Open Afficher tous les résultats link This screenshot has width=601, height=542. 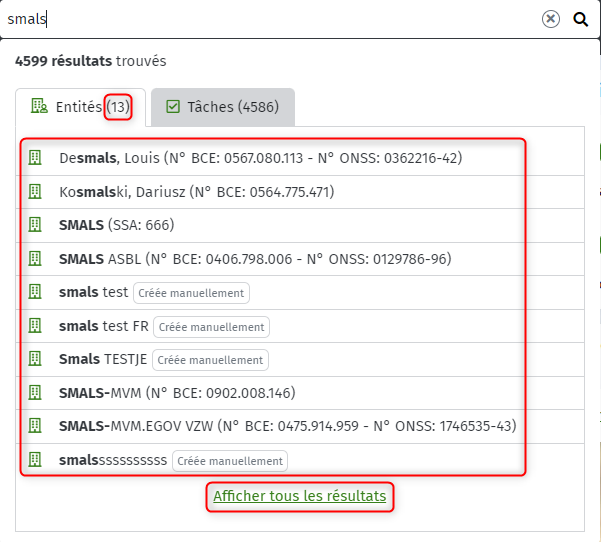(300, 496)
